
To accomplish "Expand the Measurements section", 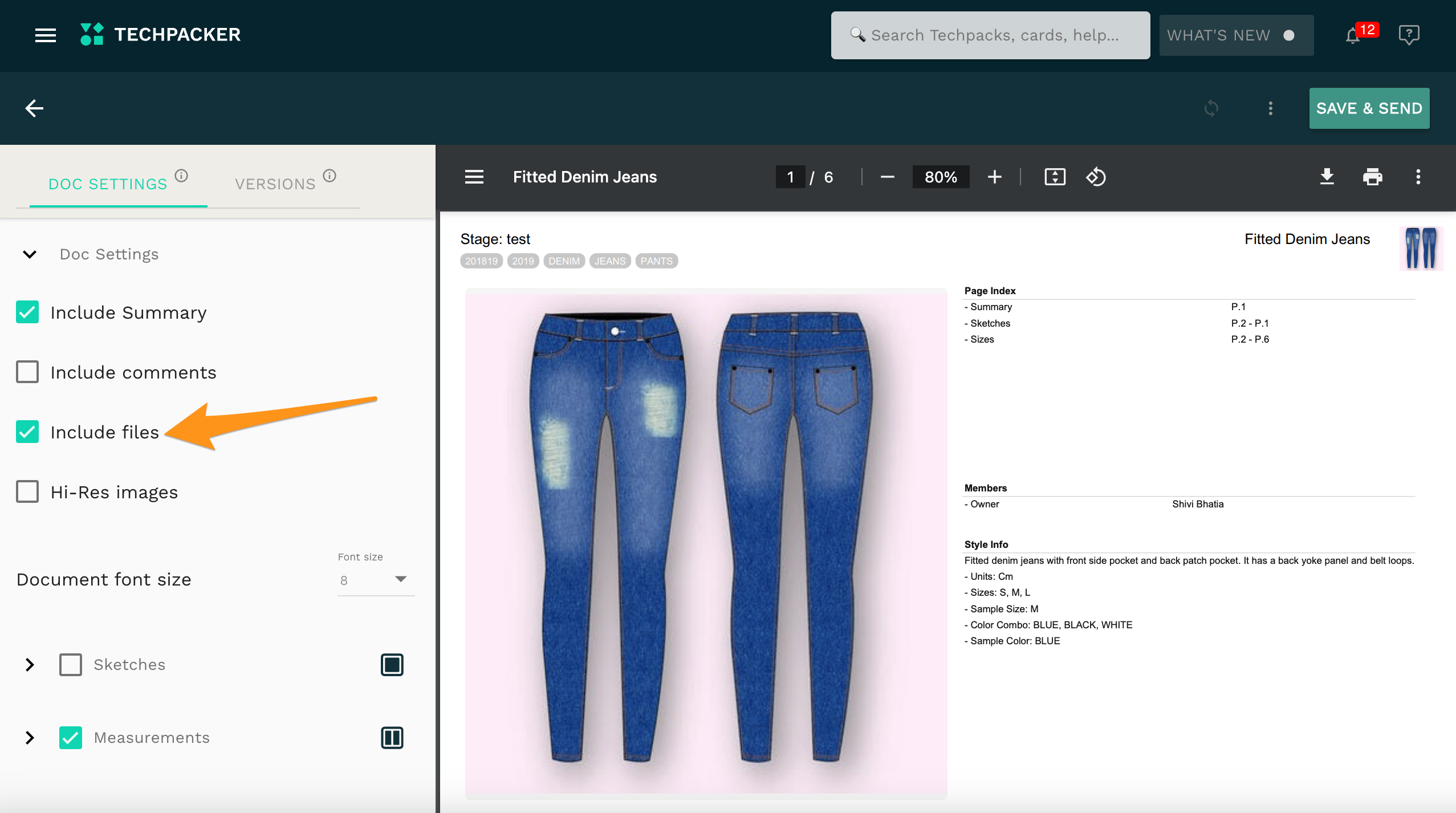I will pos(30,738).
